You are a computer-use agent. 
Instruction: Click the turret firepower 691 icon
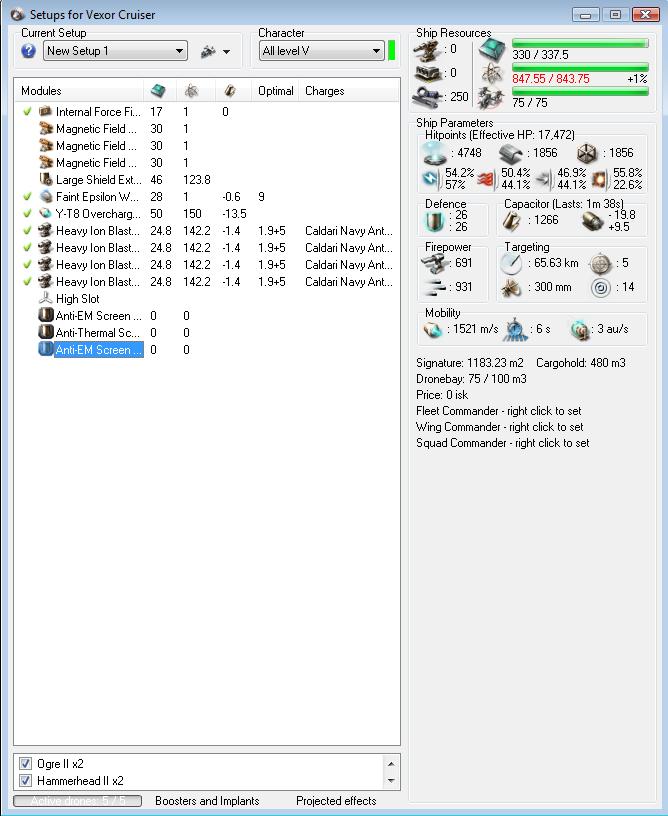[435, 263]
